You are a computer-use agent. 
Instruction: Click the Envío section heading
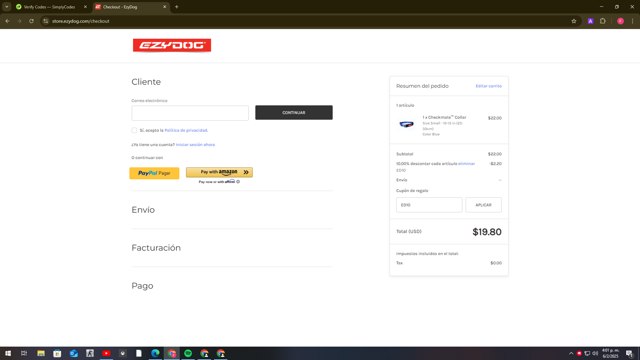tap(143, 210)
